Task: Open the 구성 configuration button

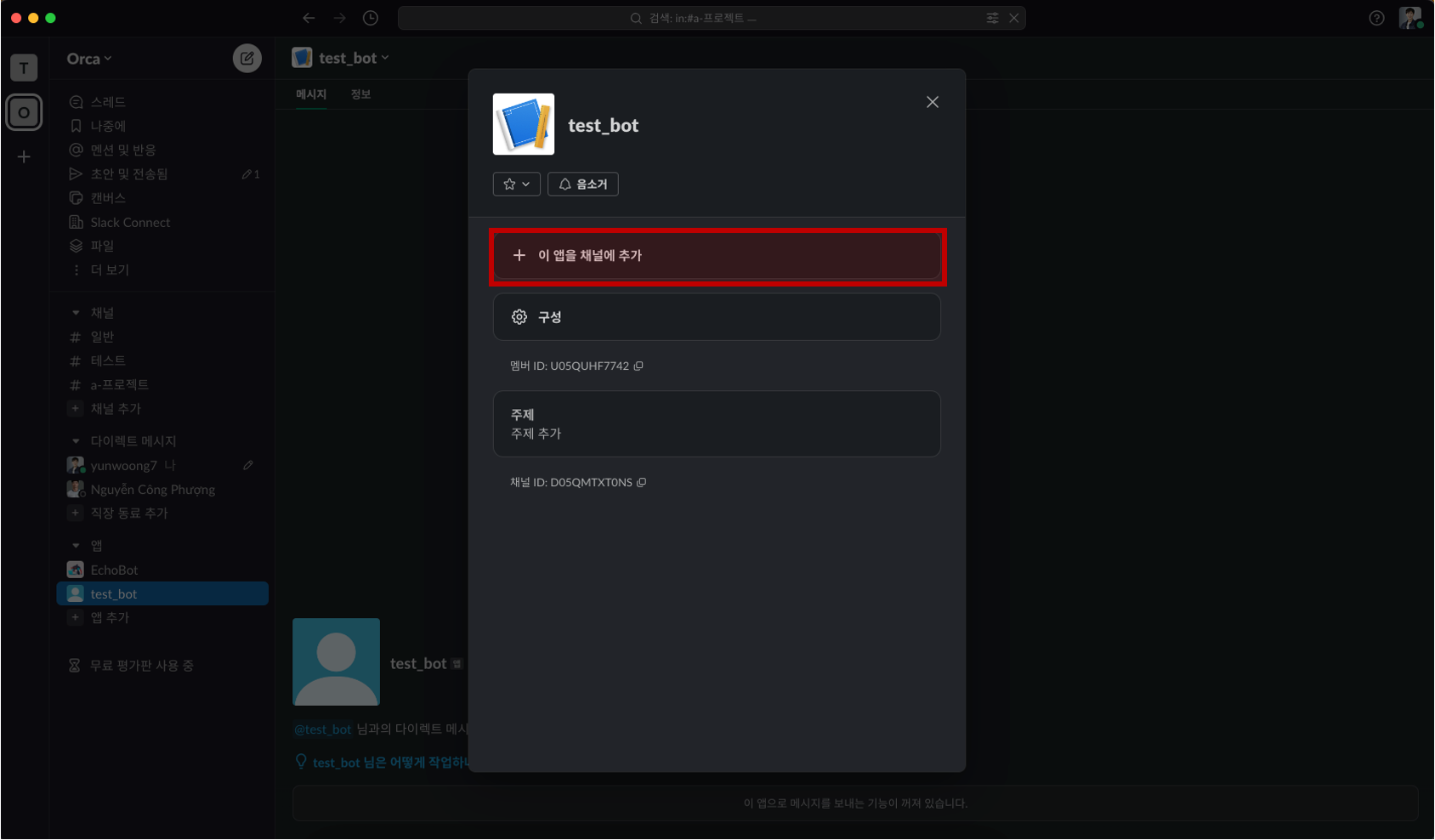Action: [x=717, y=317]
